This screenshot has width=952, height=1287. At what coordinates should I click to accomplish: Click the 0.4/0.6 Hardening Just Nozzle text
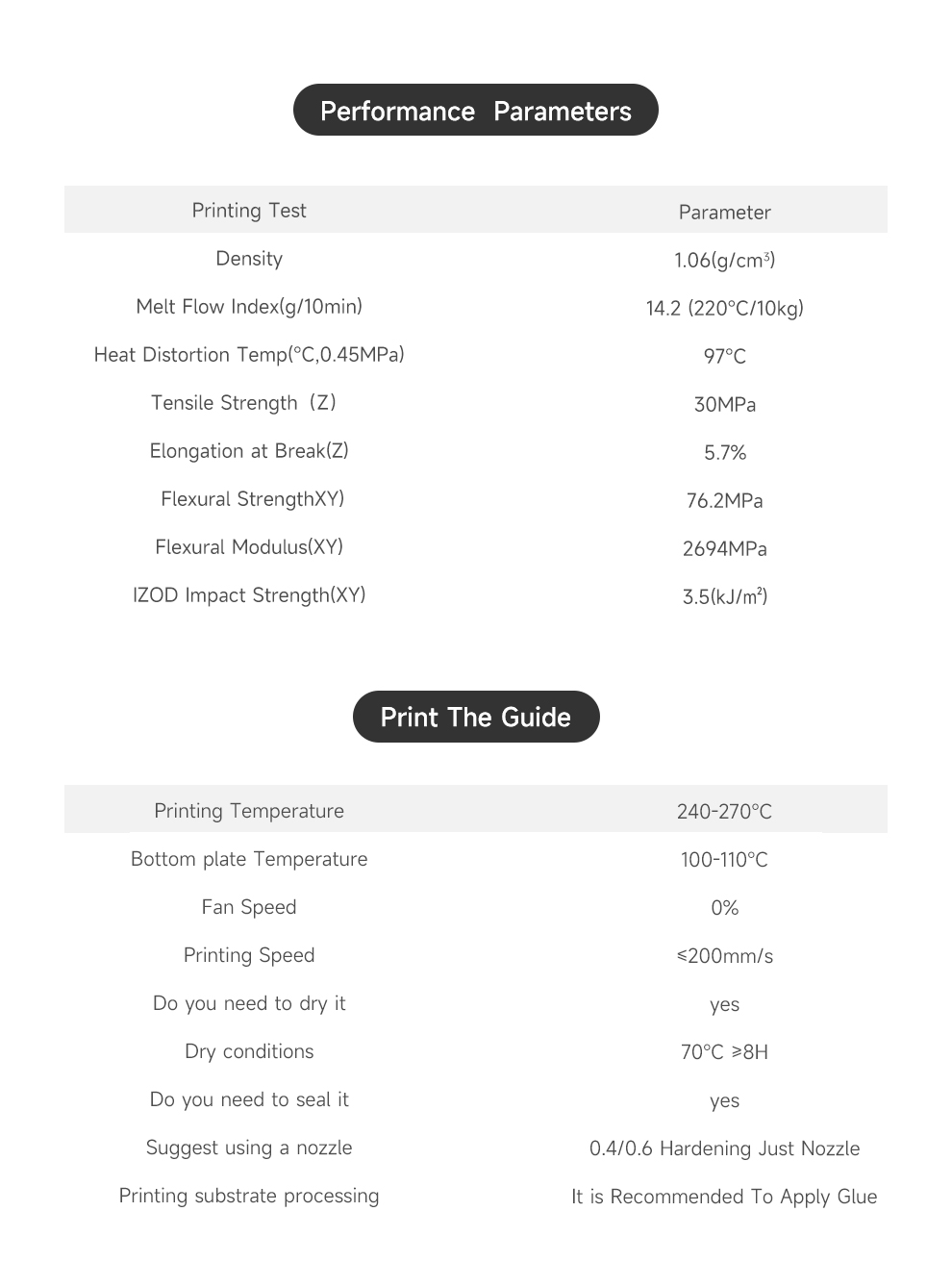(x=725, y=1148)
